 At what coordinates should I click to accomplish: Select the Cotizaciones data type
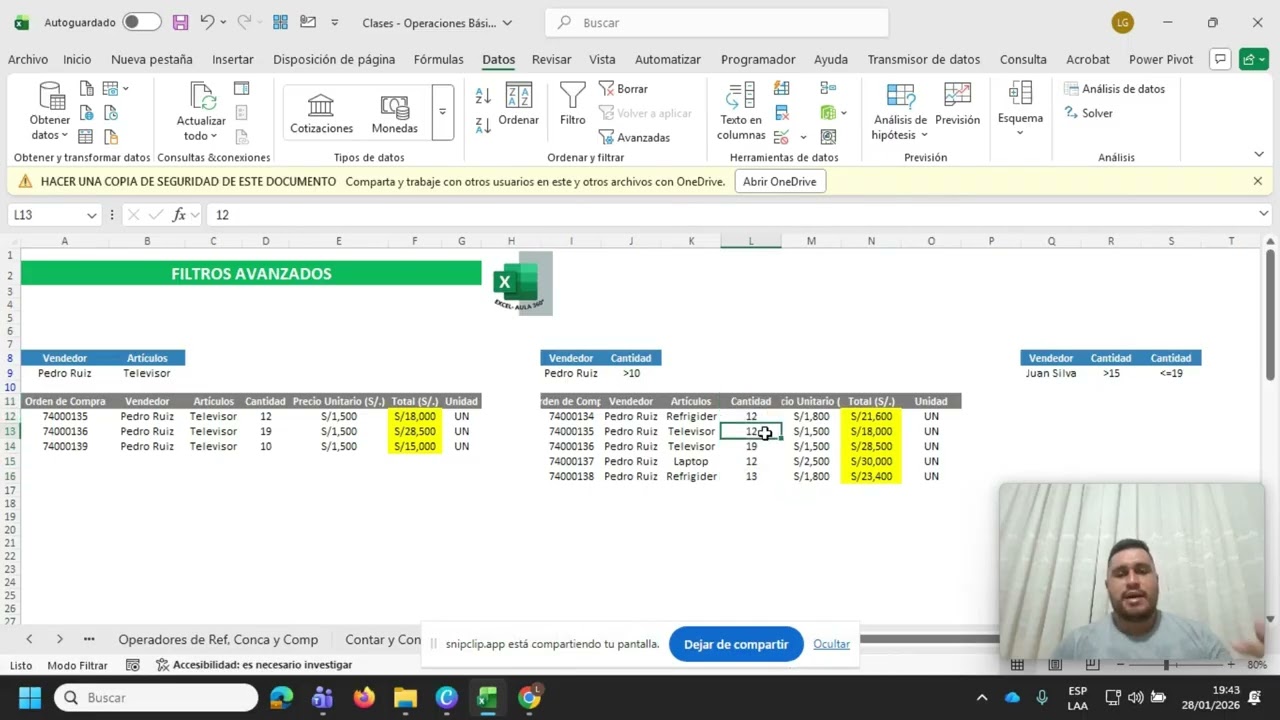(321, 112)
